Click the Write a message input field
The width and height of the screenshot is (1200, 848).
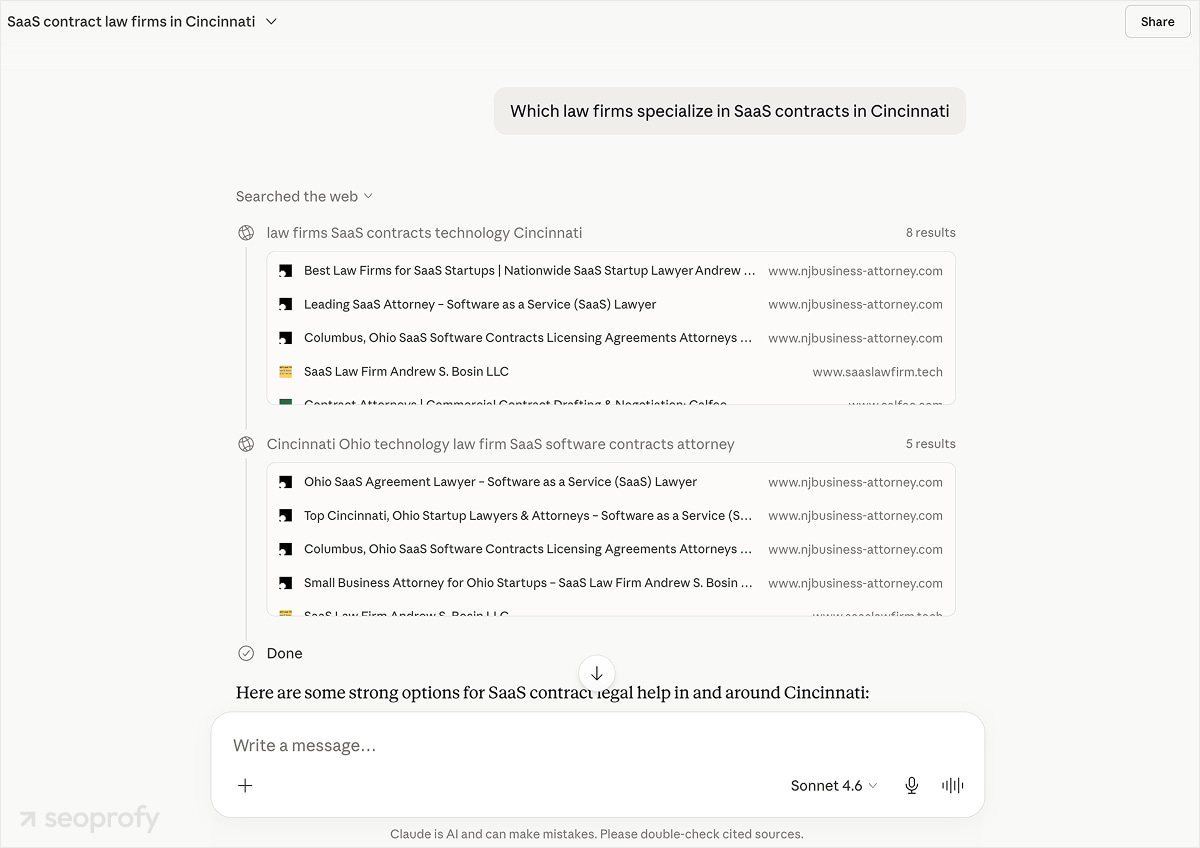click(x=597, y=745)
